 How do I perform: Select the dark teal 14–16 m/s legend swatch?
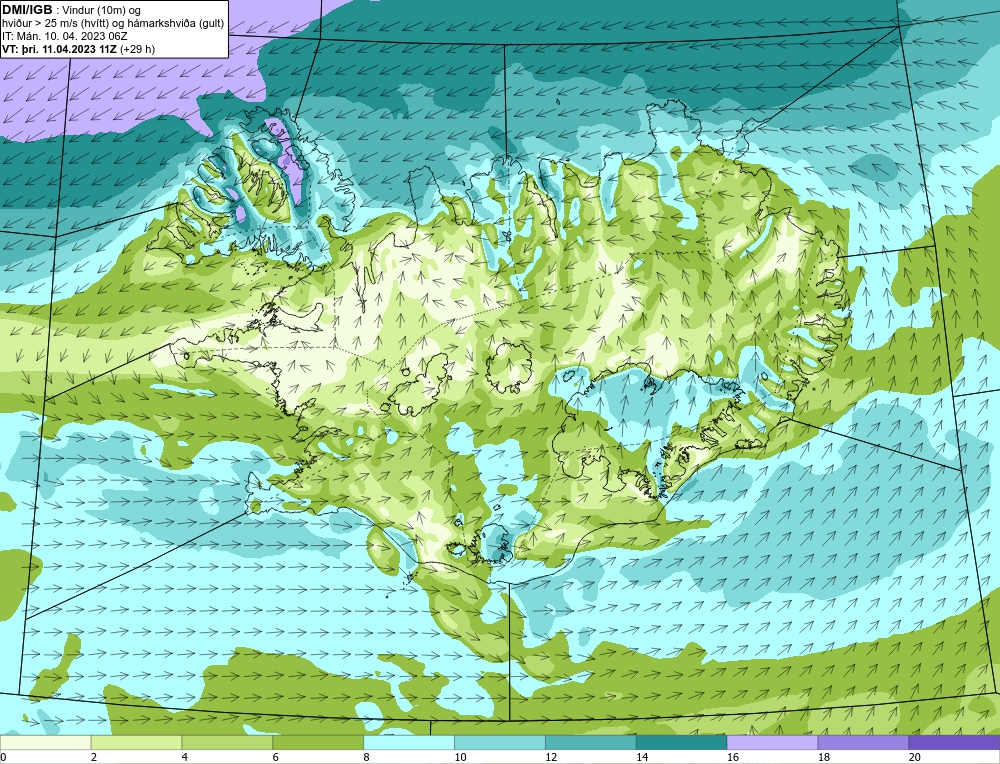681,742
